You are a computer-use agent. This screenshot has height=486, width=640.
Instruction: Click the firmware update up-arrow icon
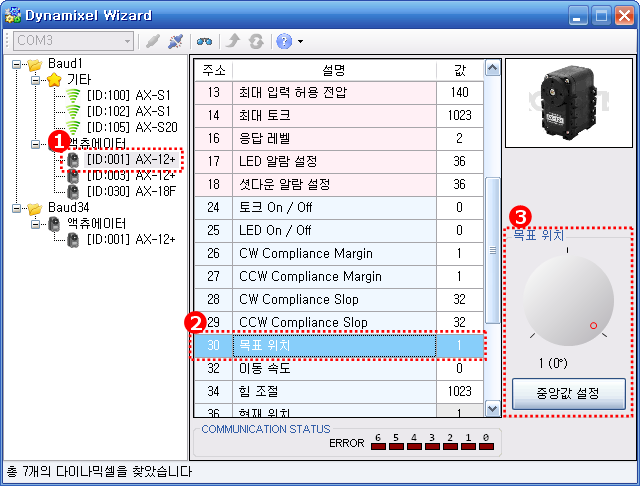pos(234,41)
